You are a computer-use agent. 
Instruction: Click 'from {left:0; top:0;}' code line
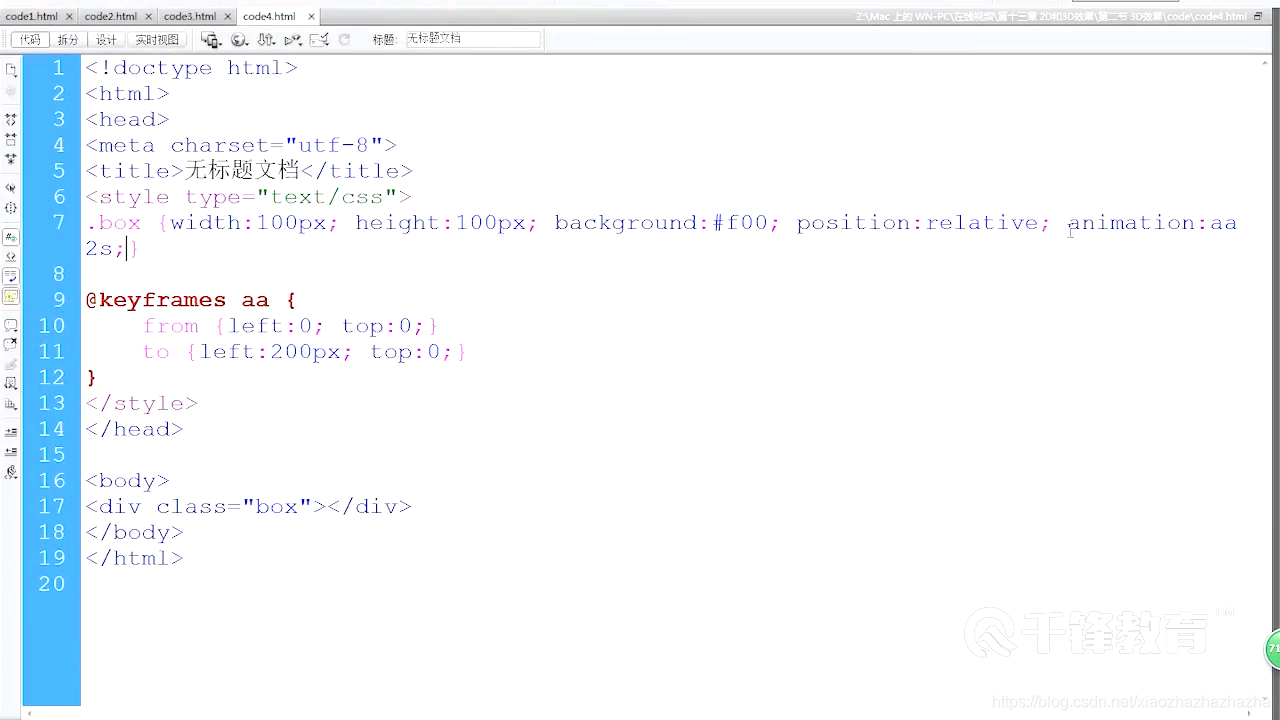pyautogui.click(x=291, y=326)
